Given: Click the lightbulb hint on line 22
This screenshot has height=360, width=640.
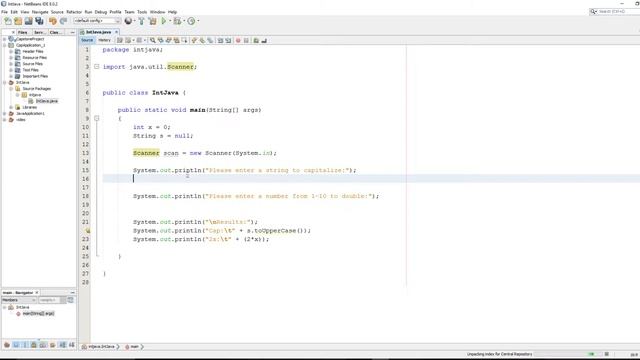Looking at the screenshot, I should (x=87, y=231).
